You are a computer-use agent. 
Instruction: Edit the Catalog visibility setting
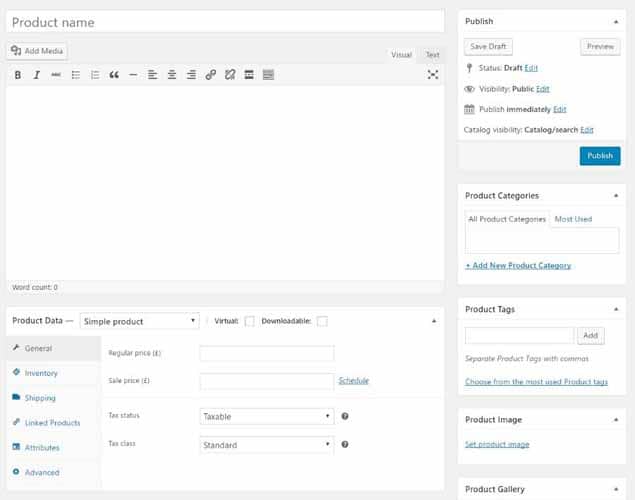(587, 130)
